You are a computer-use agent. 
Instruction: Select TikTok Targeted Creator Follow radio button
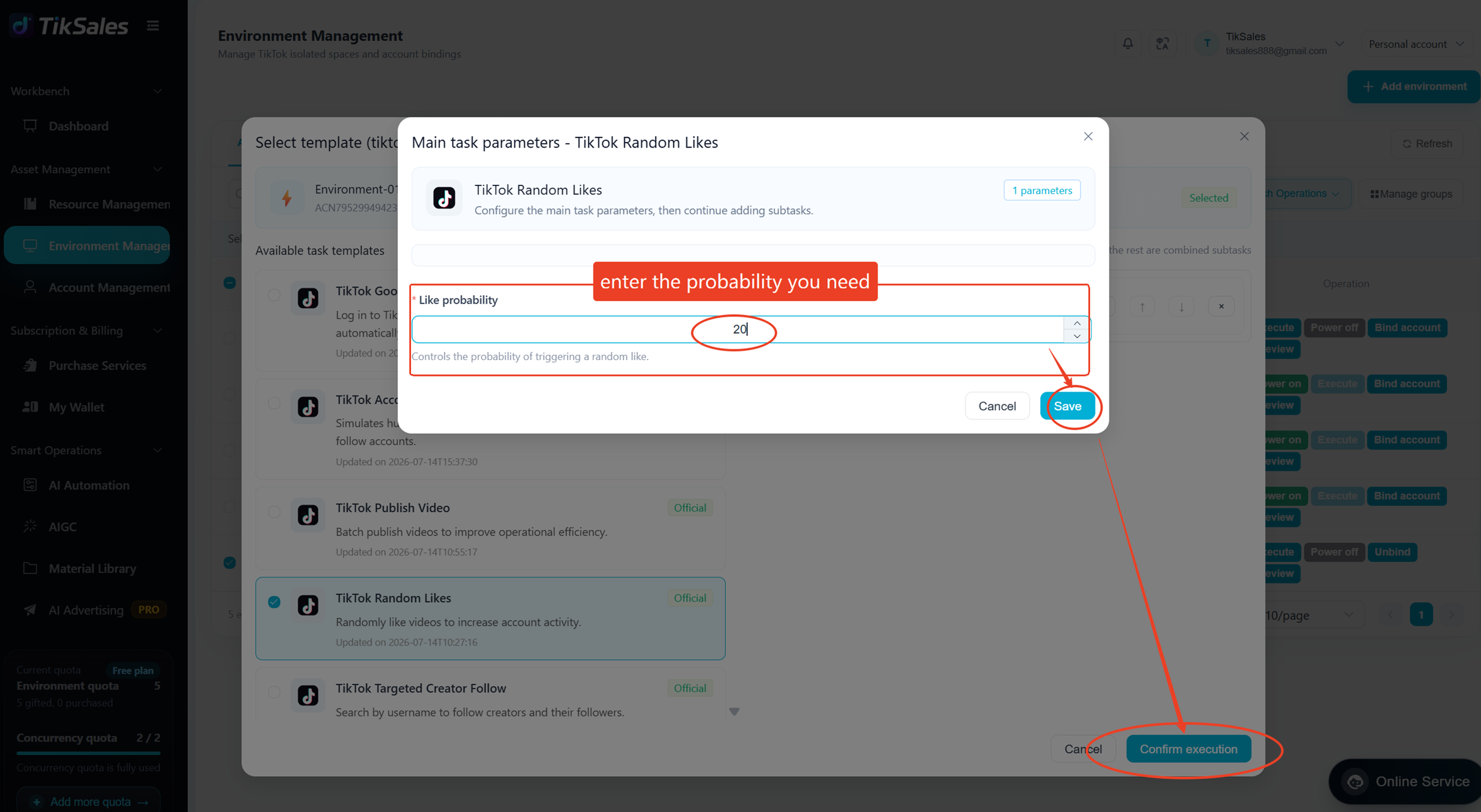click(274, 693)
